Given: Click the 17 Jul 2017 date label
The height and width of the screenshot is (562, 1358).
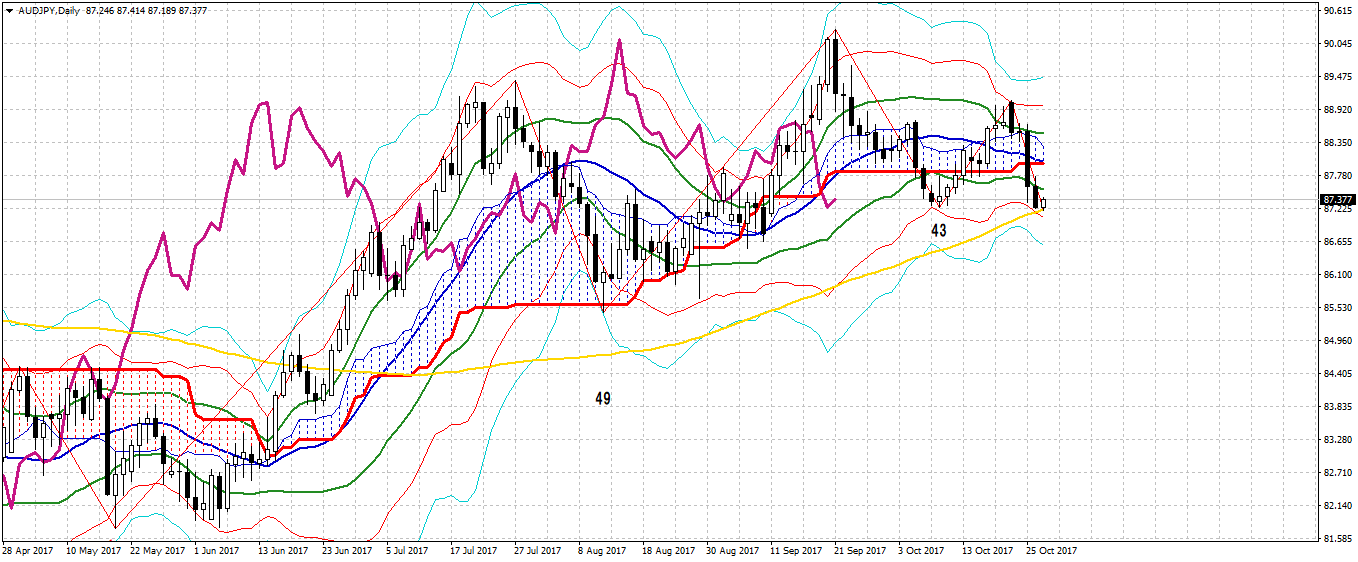Looking at the screenshot, I should pyautogui.click(x=474, y=551).
